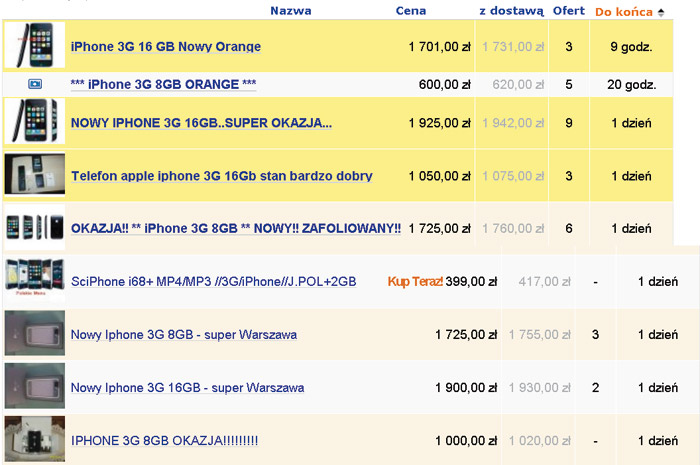The width and height of the screenshot is (700, 465).
Task: Open Nowy Iphone 3G 16GB super Warszawa
Action: [187, 387]
